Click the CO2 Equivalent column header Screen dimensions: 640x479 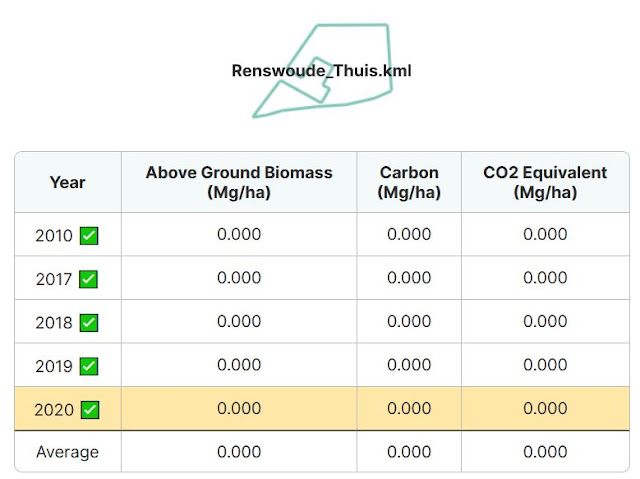pos(545,182)
